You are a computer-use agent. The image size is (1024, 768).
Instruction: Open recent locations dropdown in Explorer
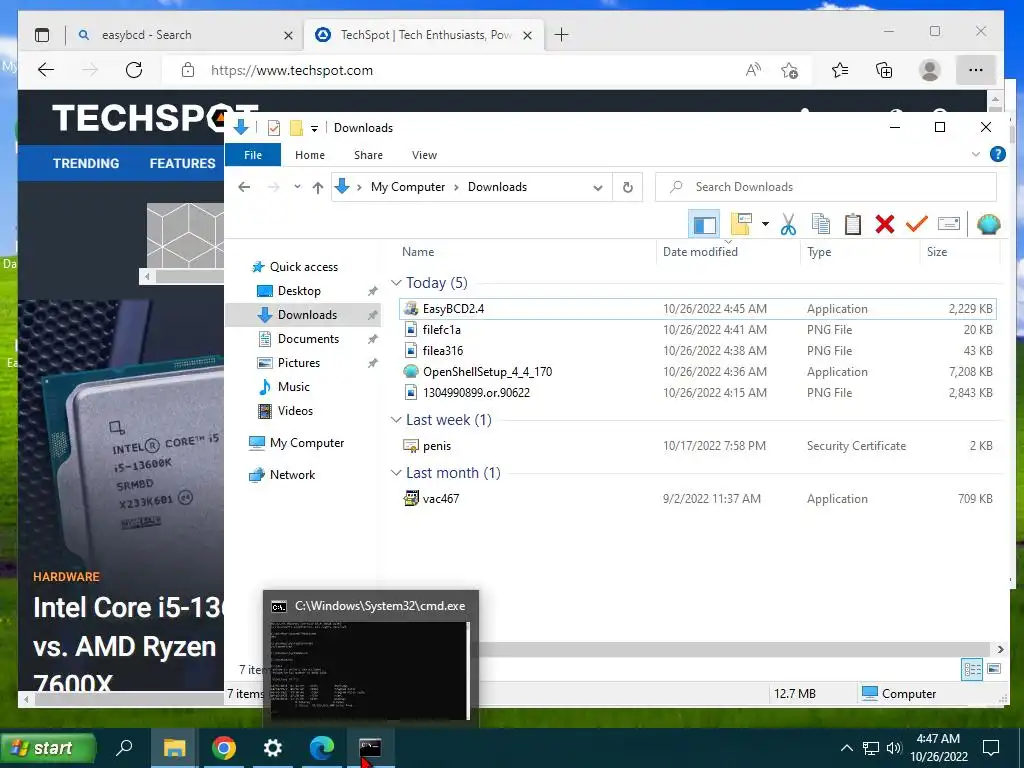coord(297,187)
